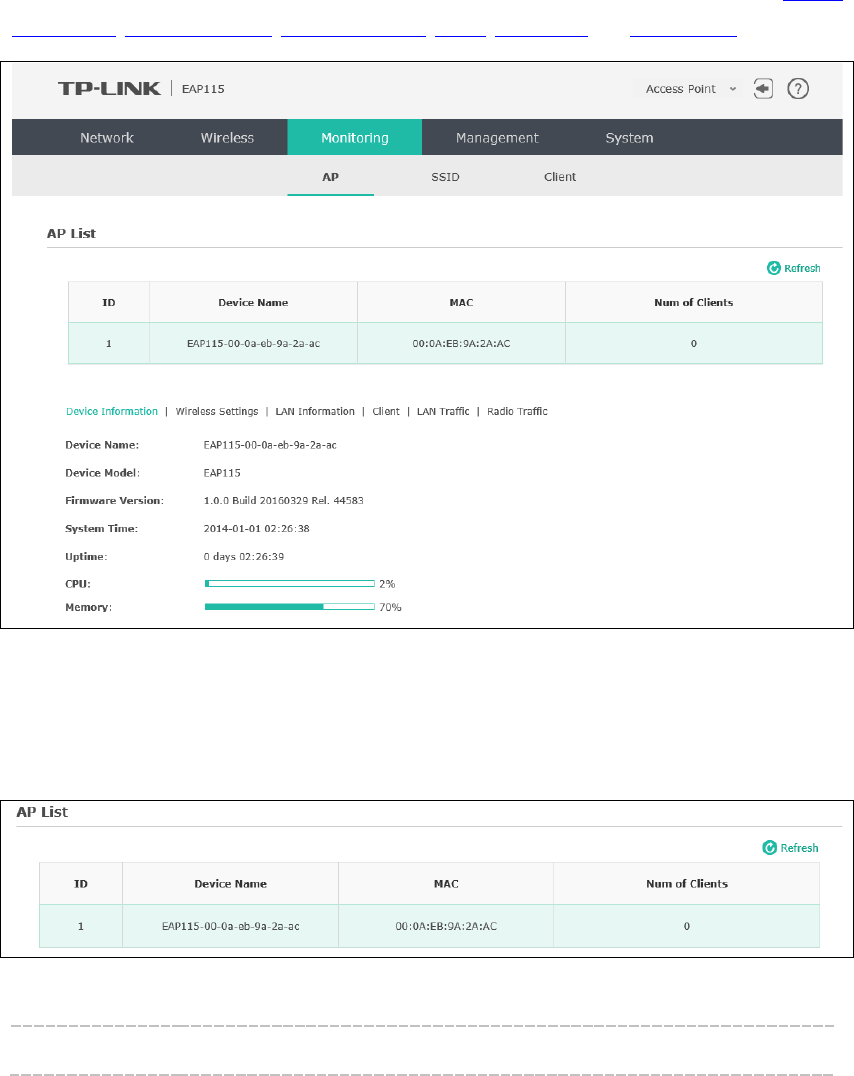Click the Firmware Version value text

(x=284, y=501)
